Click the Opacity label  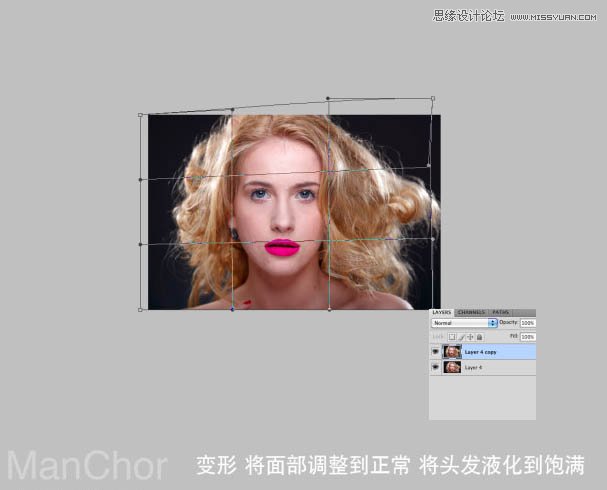click(508, 322)
